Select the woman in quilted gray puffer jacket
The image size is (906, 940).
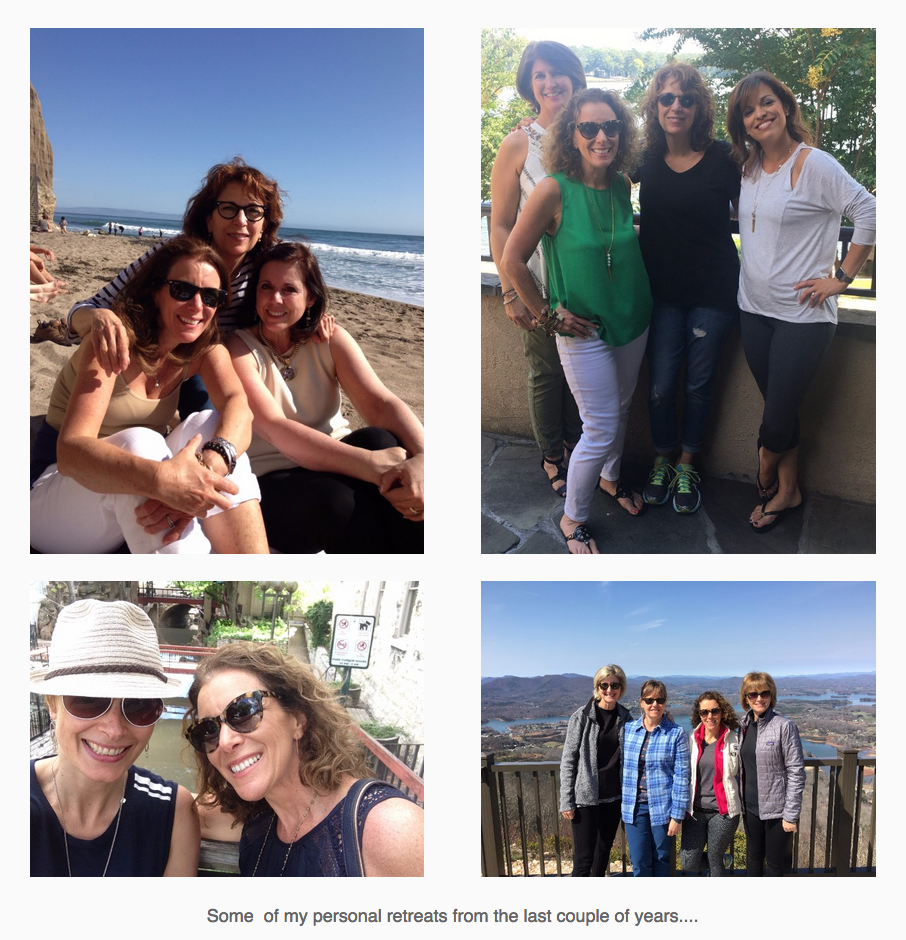click(770, 773)
